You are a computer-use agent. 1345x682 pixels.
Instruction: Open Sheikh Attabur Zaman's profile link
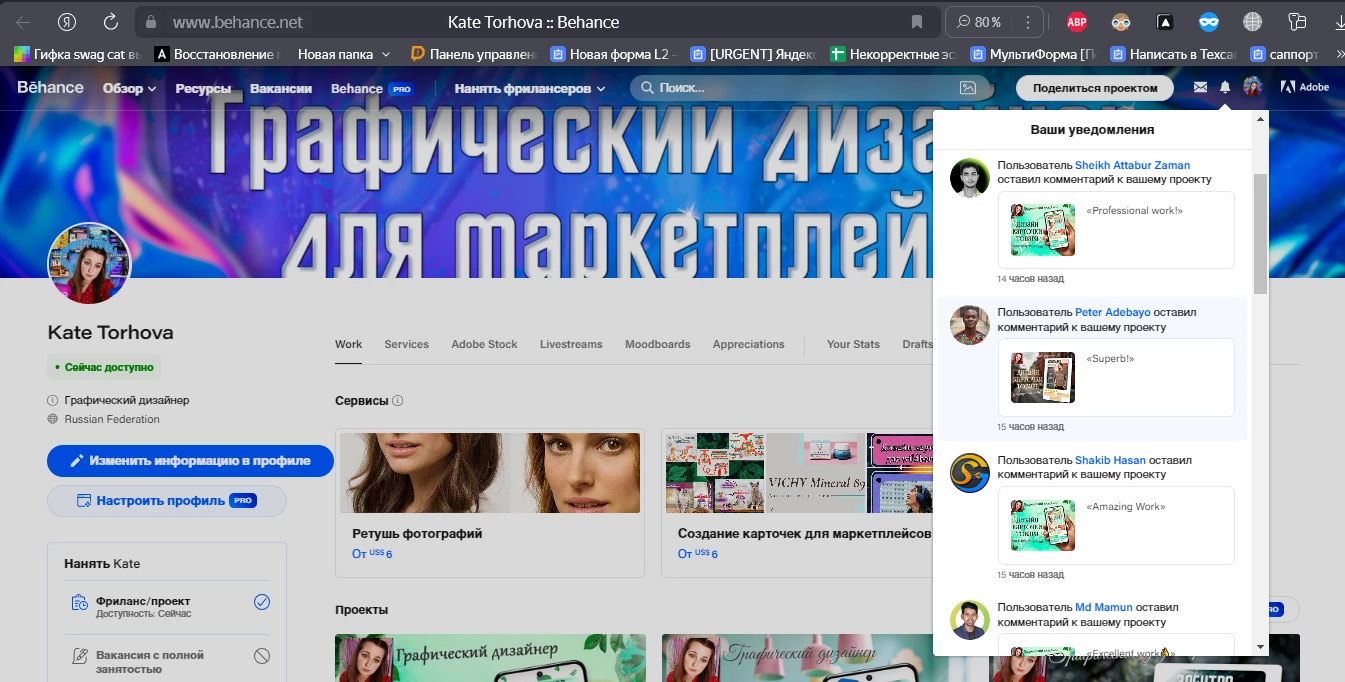(1132, 165)
